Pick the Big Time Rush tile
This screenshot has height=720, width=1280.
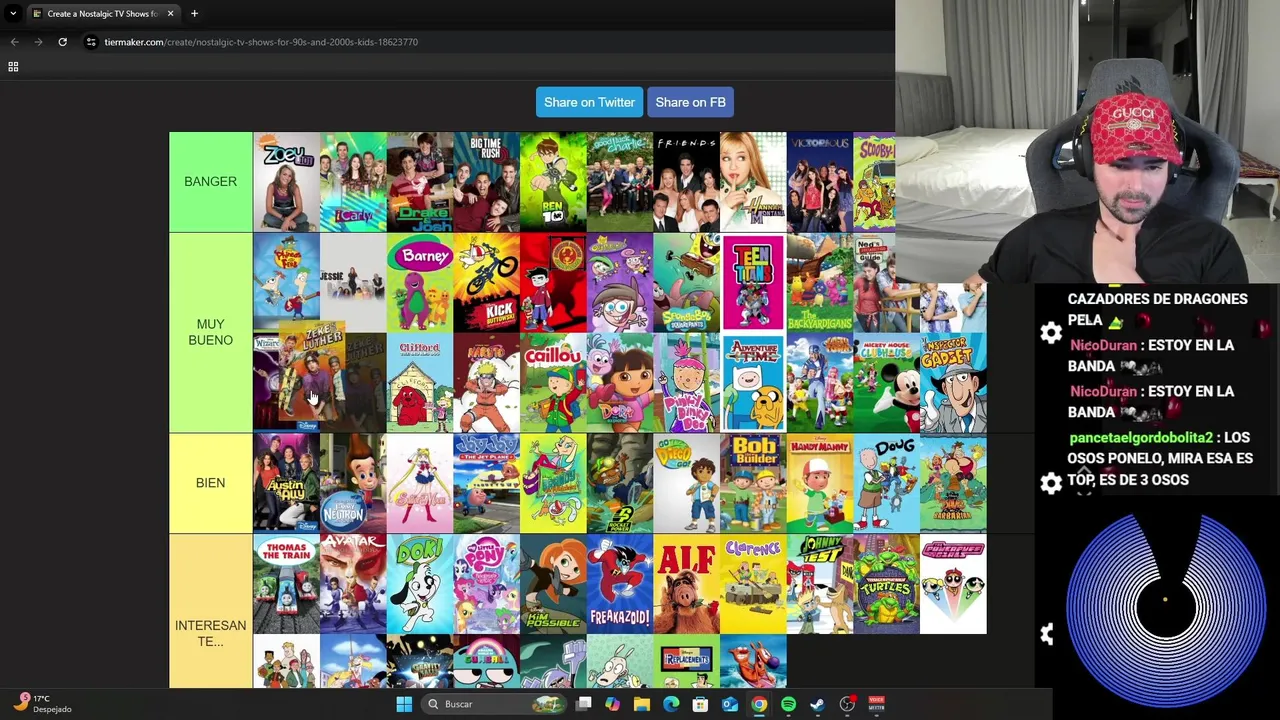tap(486, 182)
